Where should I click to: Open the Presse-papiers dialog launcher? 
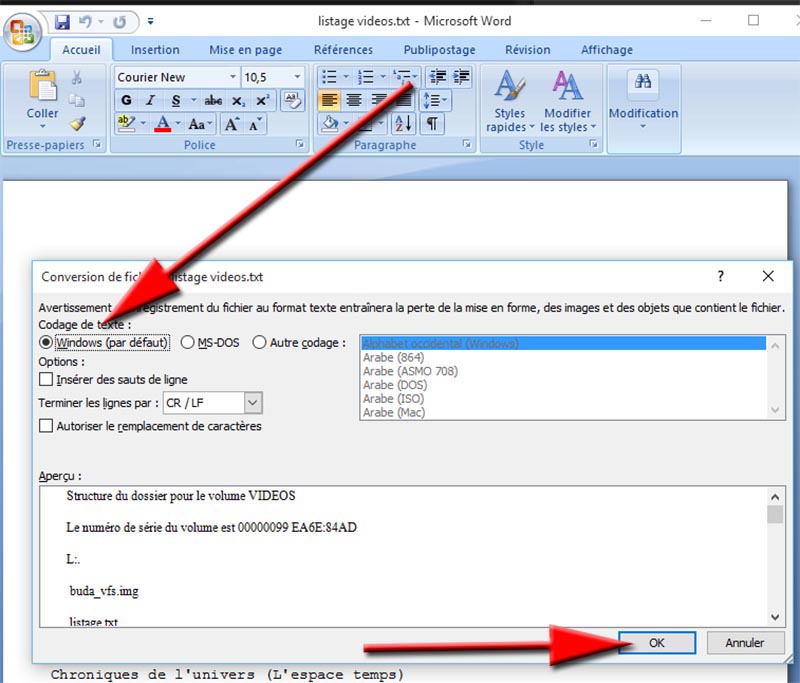click(97, 144)
